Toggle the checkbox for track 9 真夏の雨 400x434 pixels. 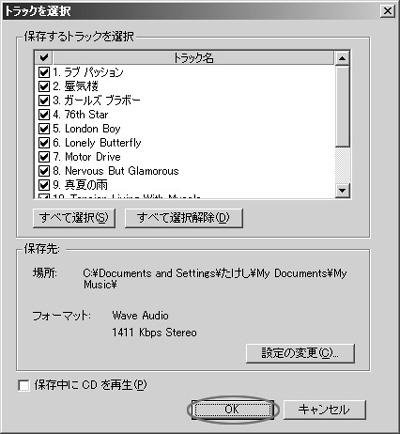[x=44, y=185]
